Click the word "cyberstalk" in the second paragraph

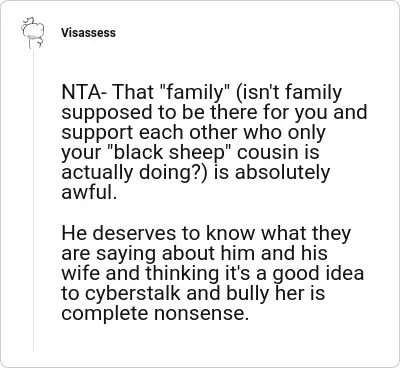(x=133, y=294)
